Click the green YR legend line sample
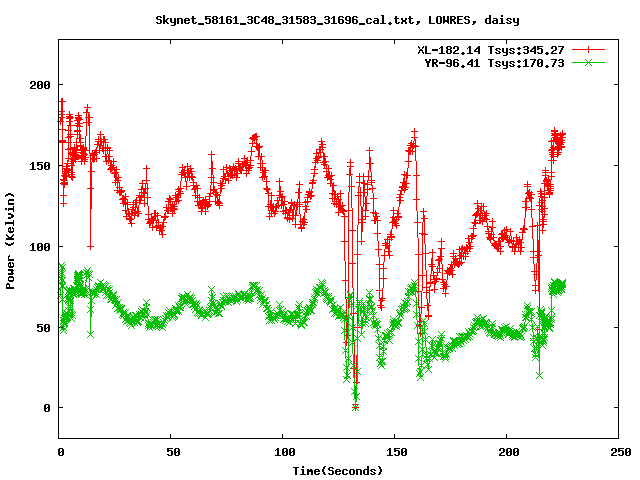The height and width of the screenshot is (480, 640). 588,62
